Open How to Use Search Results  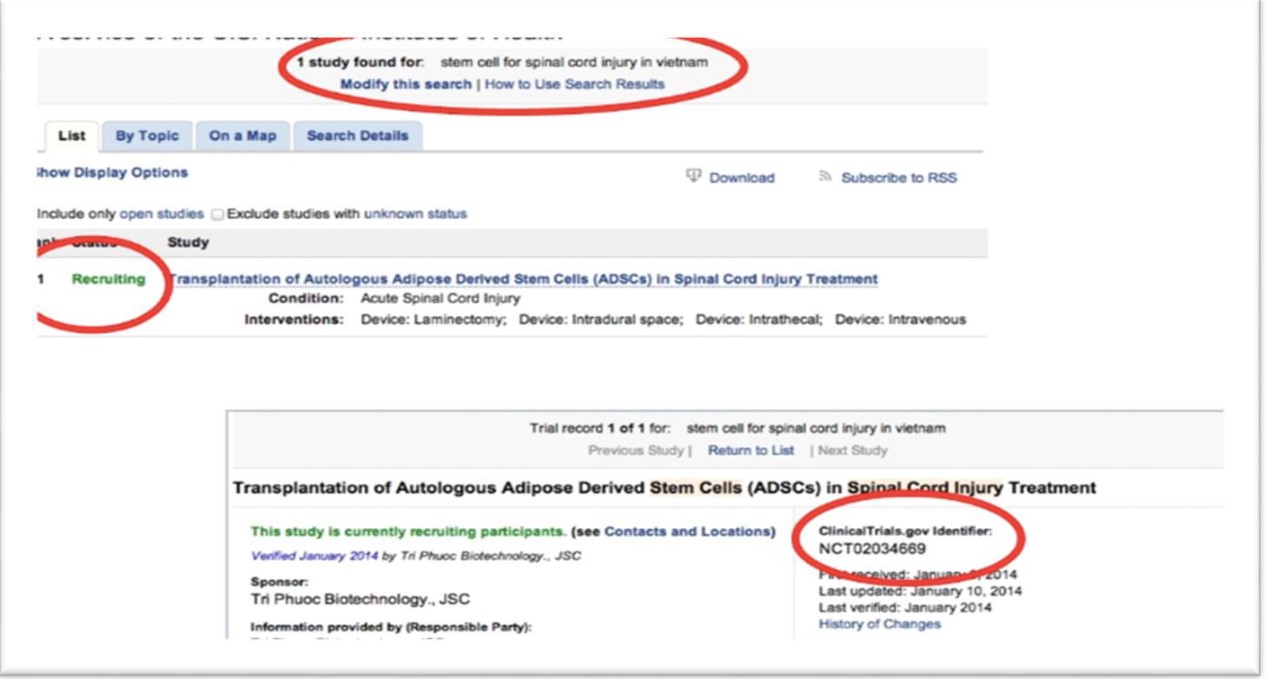[574, 84]
